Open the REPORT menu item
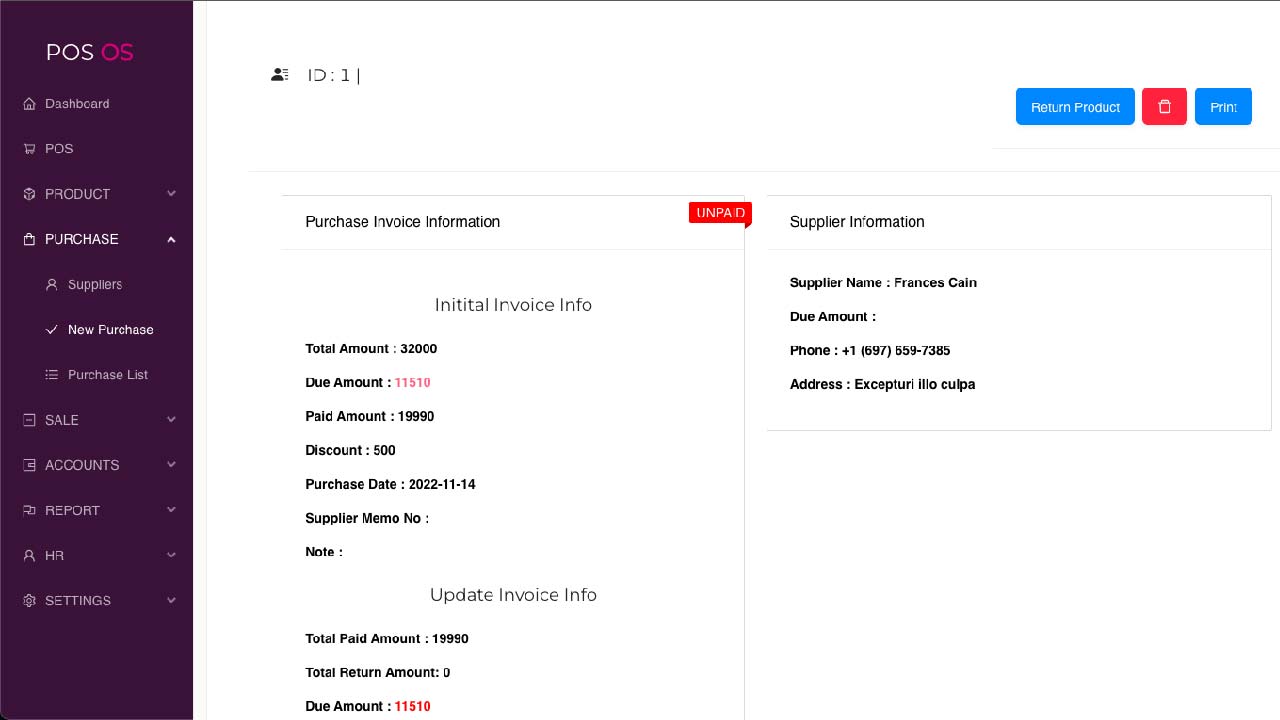 [x=72, y=510]
